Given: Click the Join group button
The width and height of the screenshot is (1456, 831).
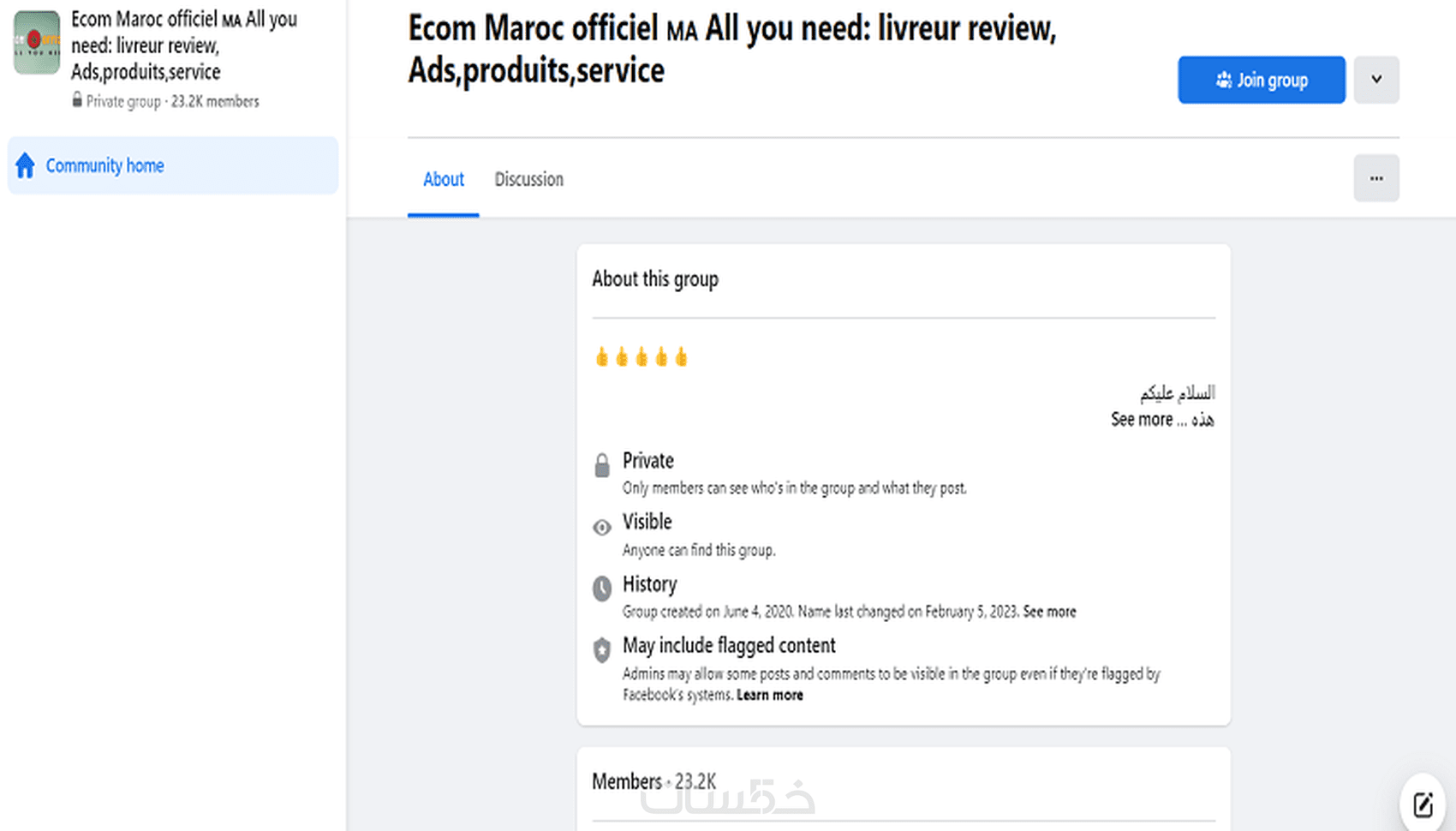Looking at the screenshot, I should point(1261,80).
